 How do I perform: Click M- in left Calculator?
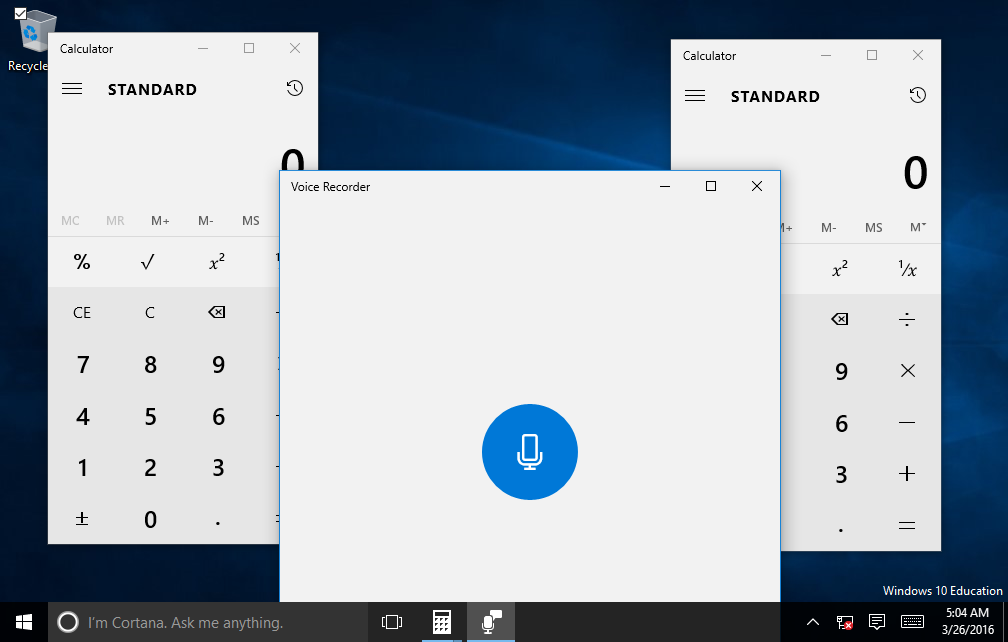click(205, 220)
